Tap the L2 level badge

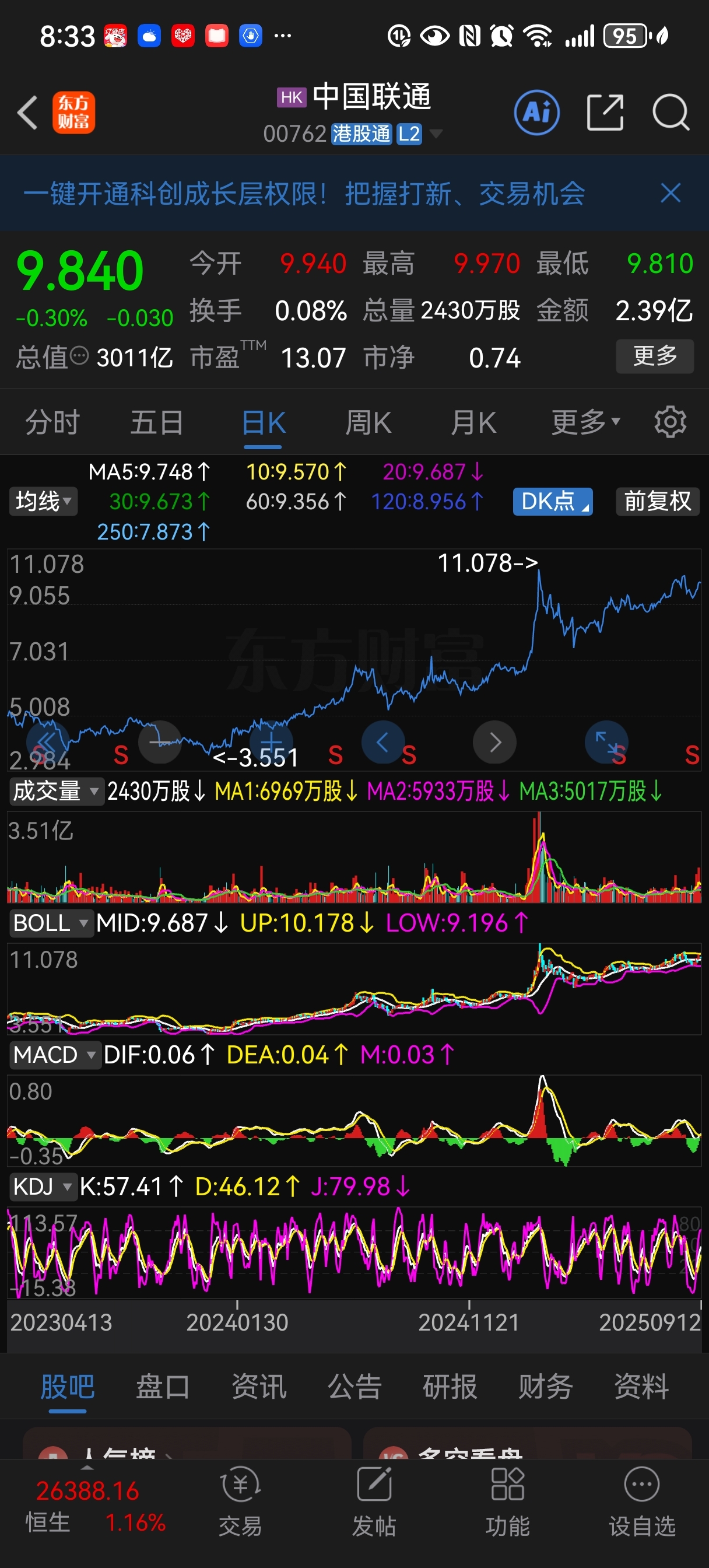pyautogui.click(x=409, y=134)
